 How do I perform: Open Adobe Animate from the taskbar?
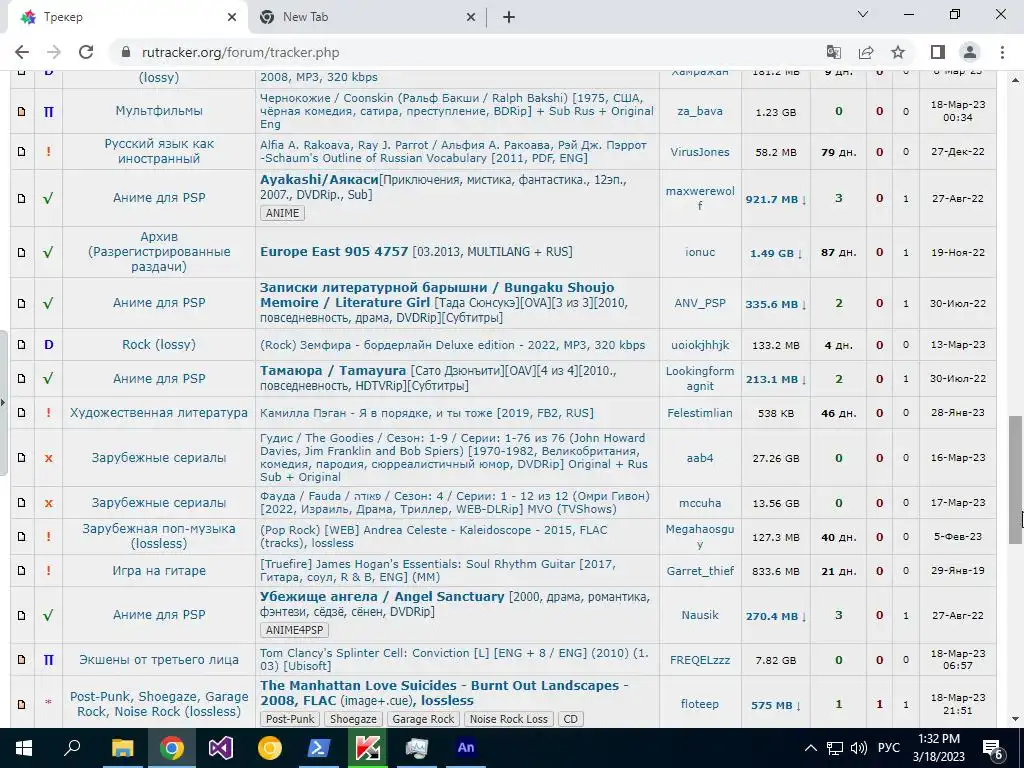point(466,748)
